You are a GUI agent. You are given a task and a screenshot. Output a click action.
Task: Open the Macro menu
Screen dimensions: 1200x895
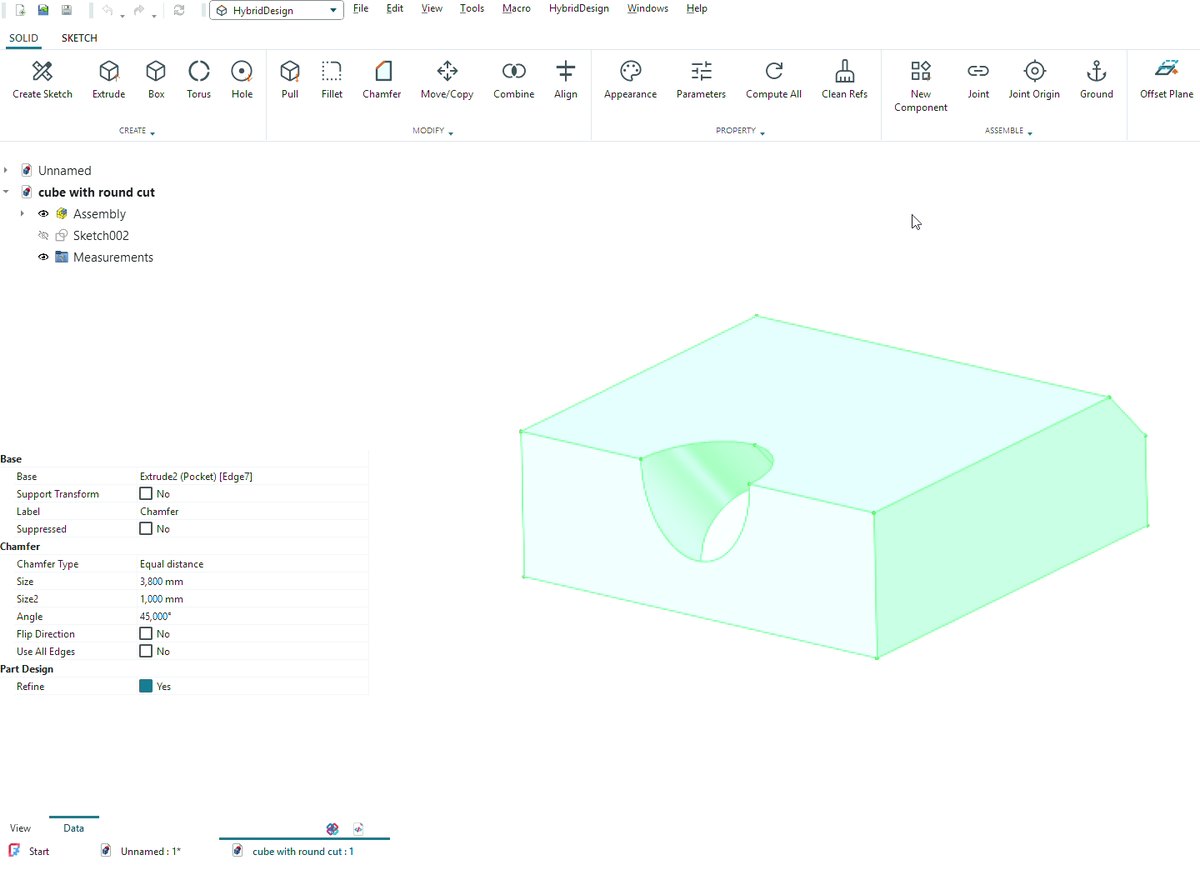[x=516, y=8]
